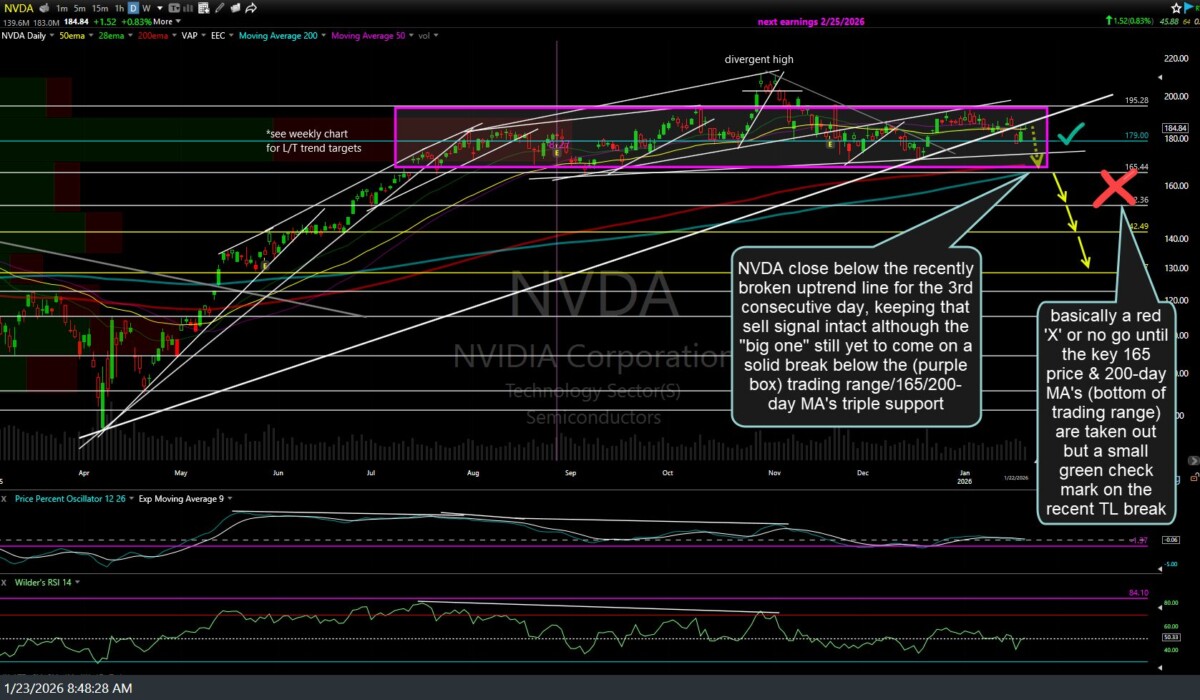Screen dimensions: 1200x700
Task: Select the pencil drawing tool icon
Action: pos(218,8)
